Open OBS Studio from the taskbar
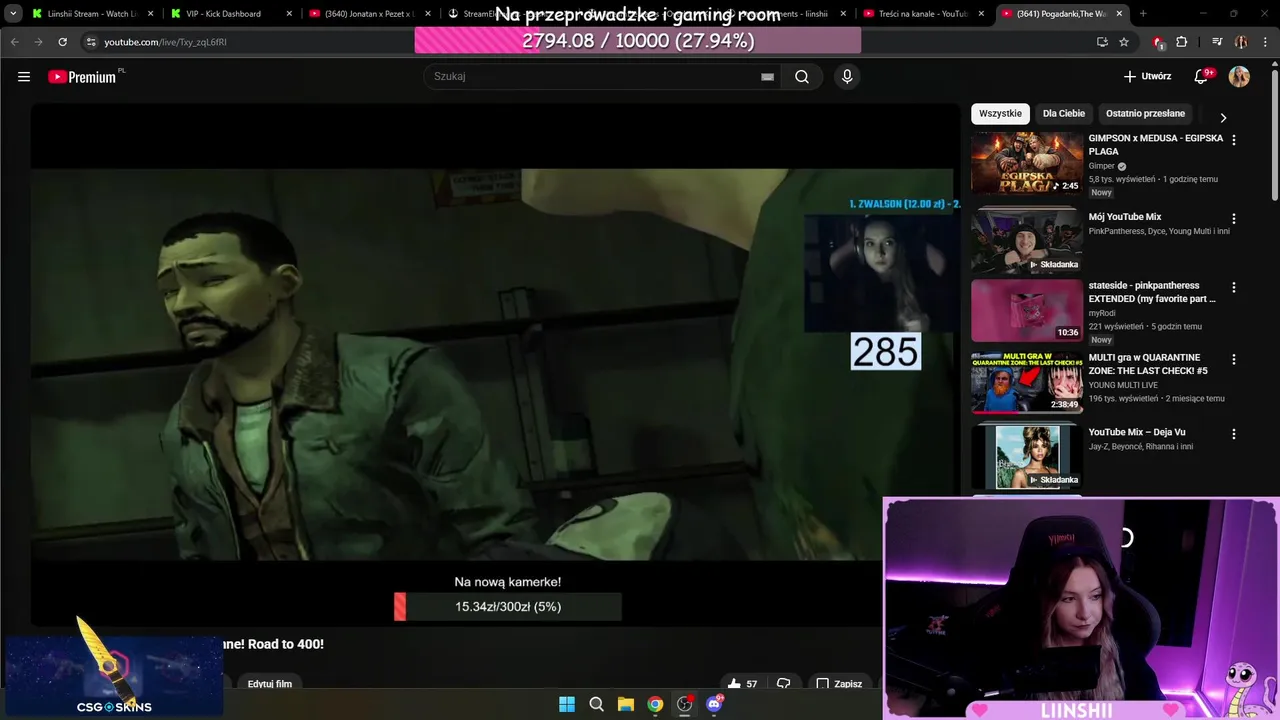 tap(685, 704)
